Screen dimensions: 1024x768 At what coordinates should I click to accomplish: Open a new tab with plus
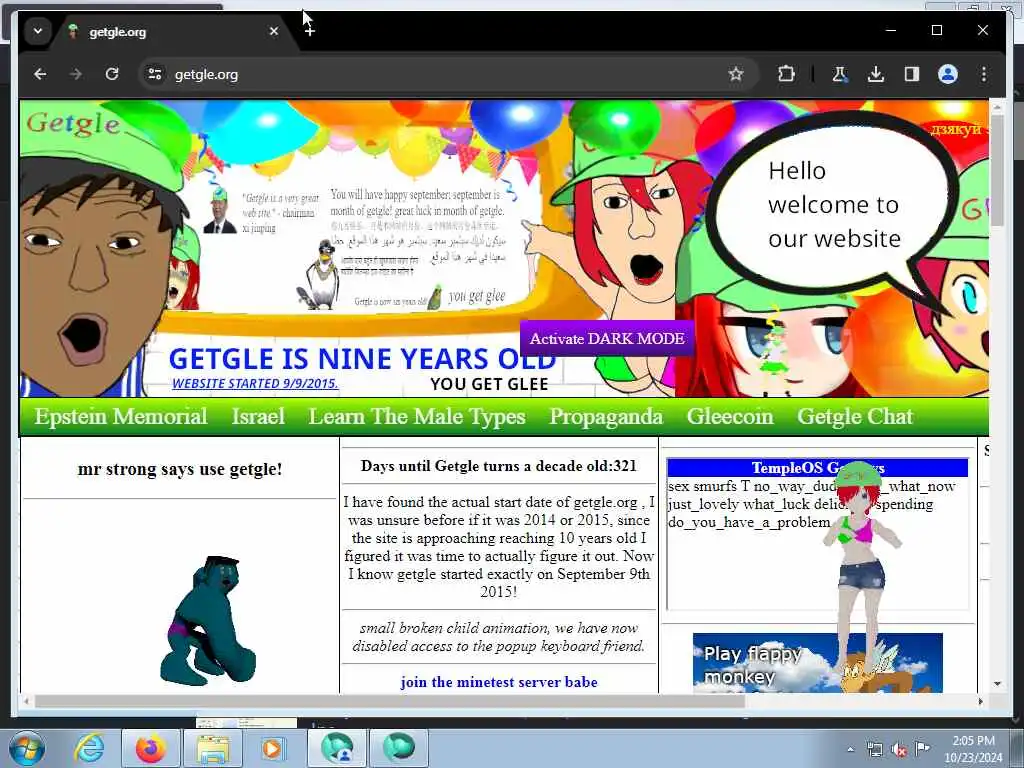click(310, 31)
